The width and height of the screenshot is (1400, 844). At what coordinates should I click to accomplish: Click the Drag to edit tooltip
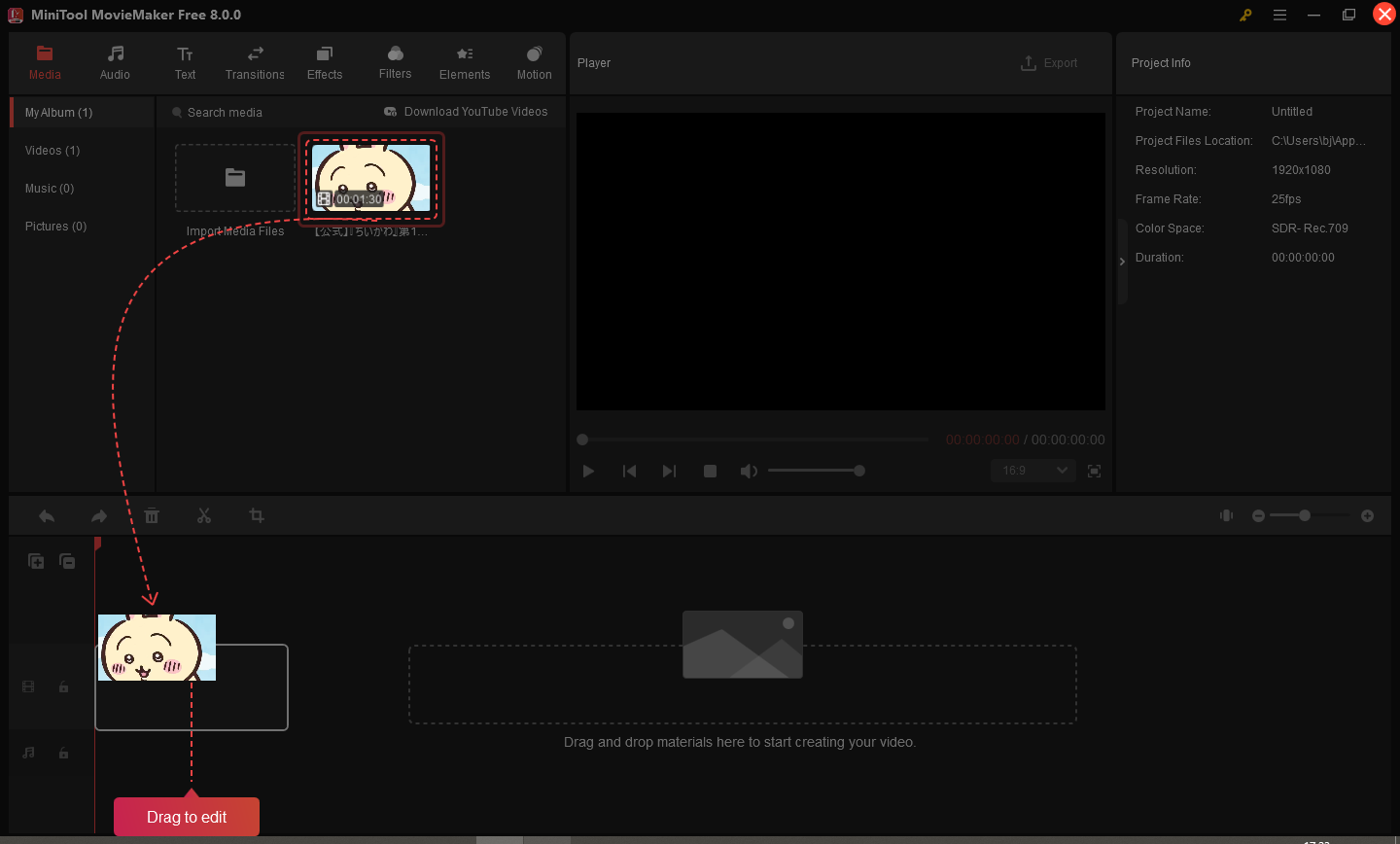tap(187, 817)
